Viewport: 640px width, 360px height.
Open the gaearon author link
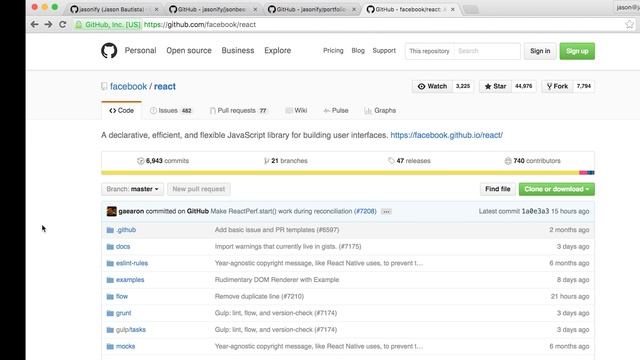pyautogui.click(x=131, y=211)
